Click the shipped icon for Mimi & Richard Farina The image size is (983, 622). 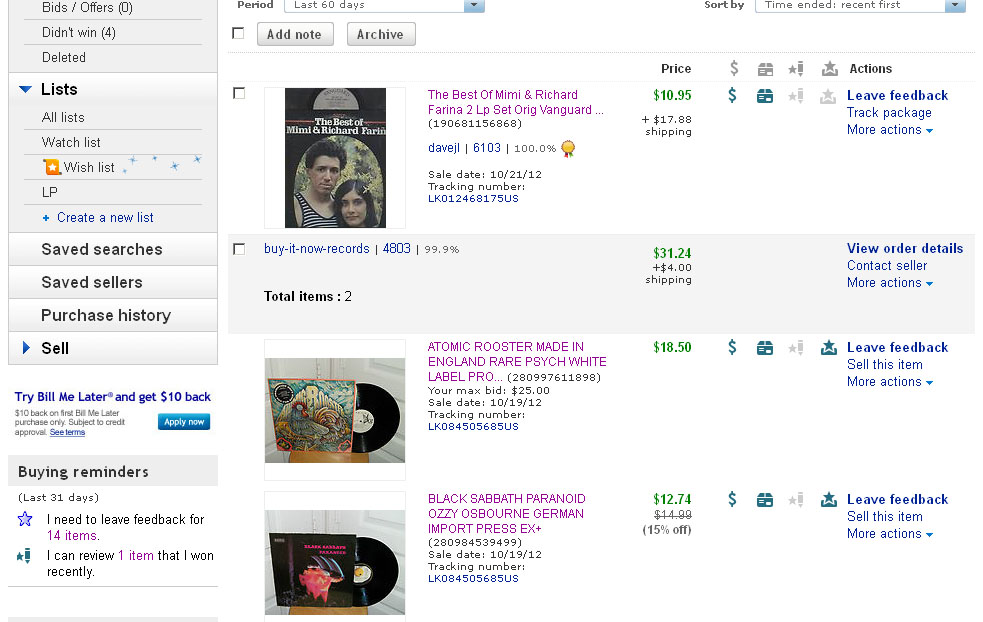coord(765,96)
